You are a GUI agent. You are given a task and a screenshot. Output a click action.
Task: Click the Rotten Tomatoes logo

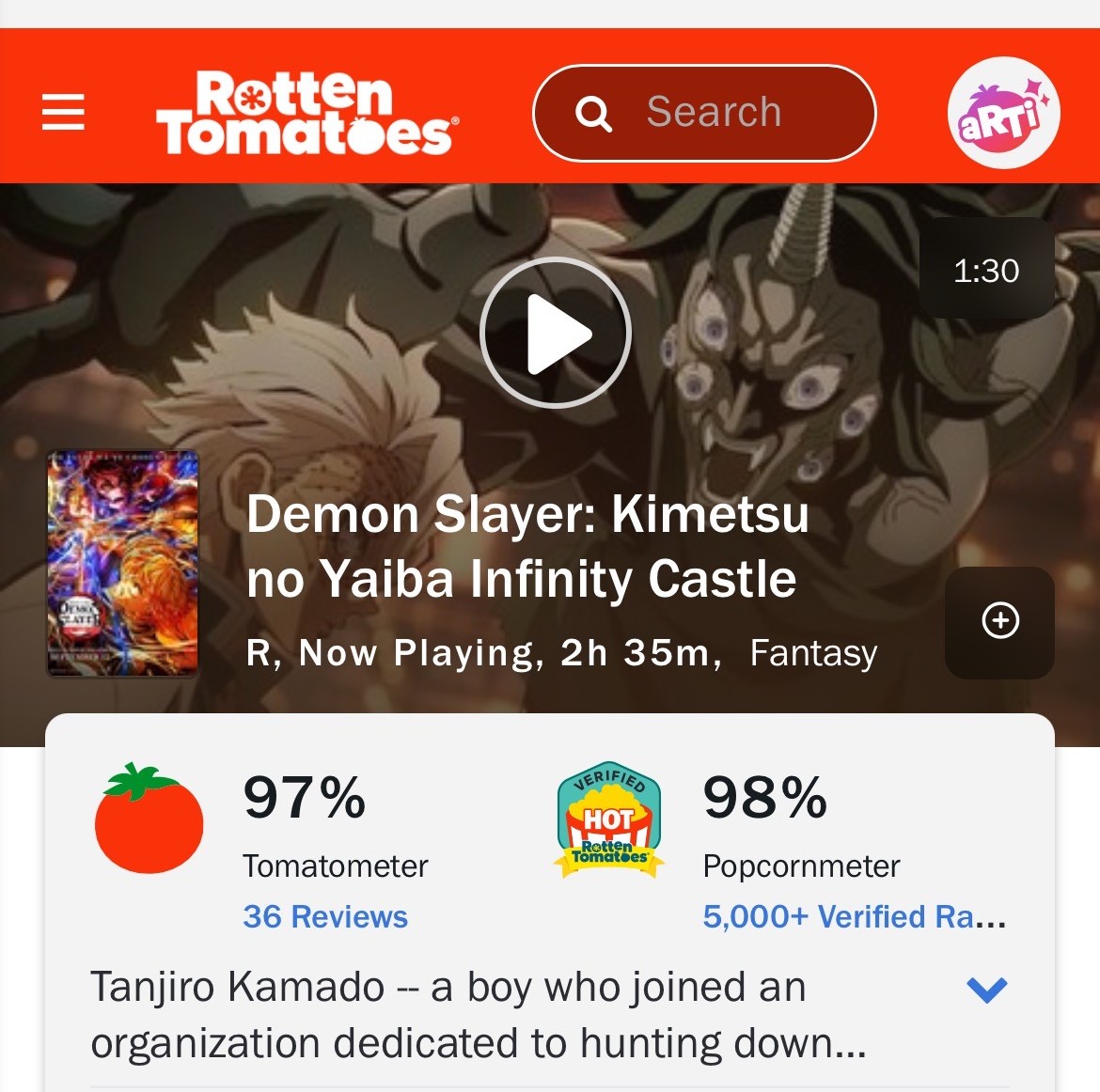(308, 112)
